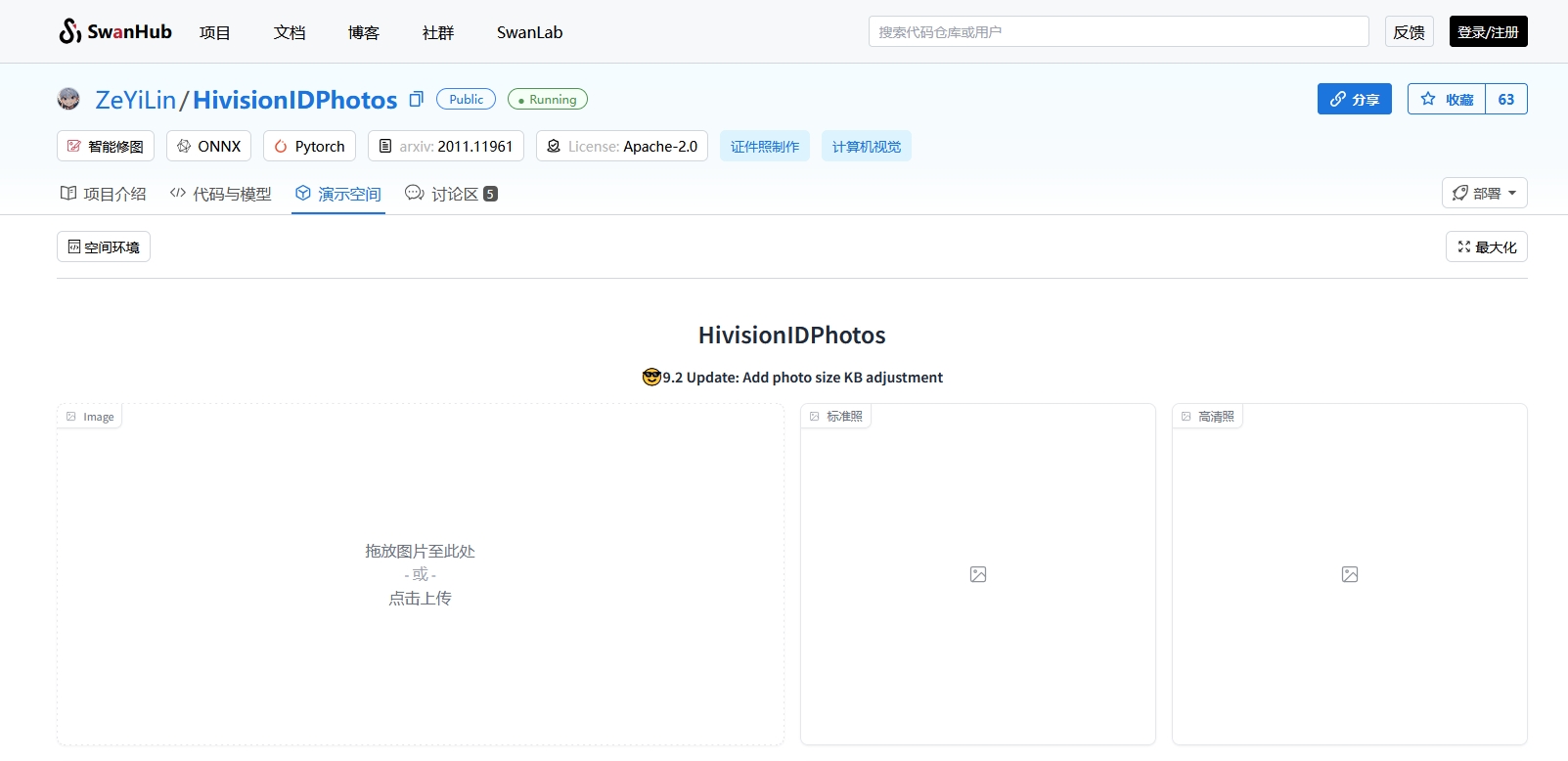Image resolution: width=1568 pixels, height=761 pixels.
Task: Click the 高清照 label
Action: (1208, 417)
